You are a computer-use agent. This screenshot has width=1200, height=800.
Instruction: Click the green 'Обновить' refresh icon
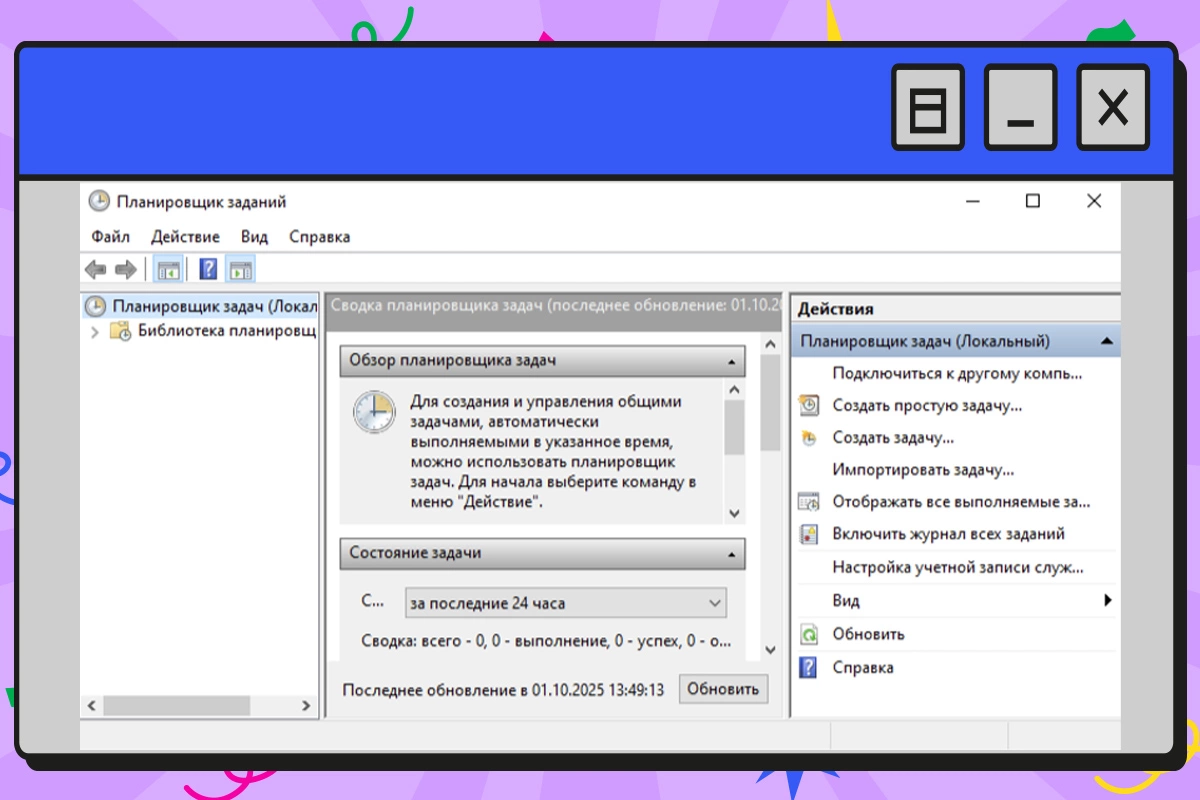tap(809, 634)
